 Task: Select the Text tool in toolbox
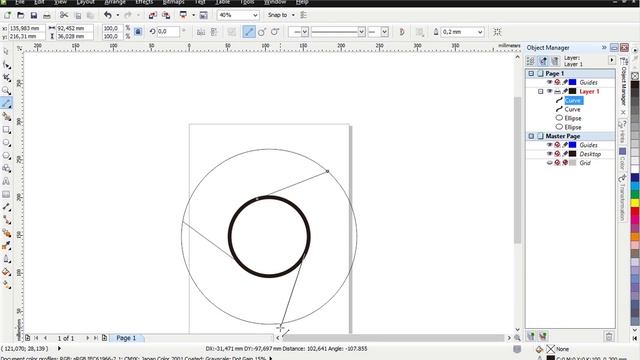6,182
